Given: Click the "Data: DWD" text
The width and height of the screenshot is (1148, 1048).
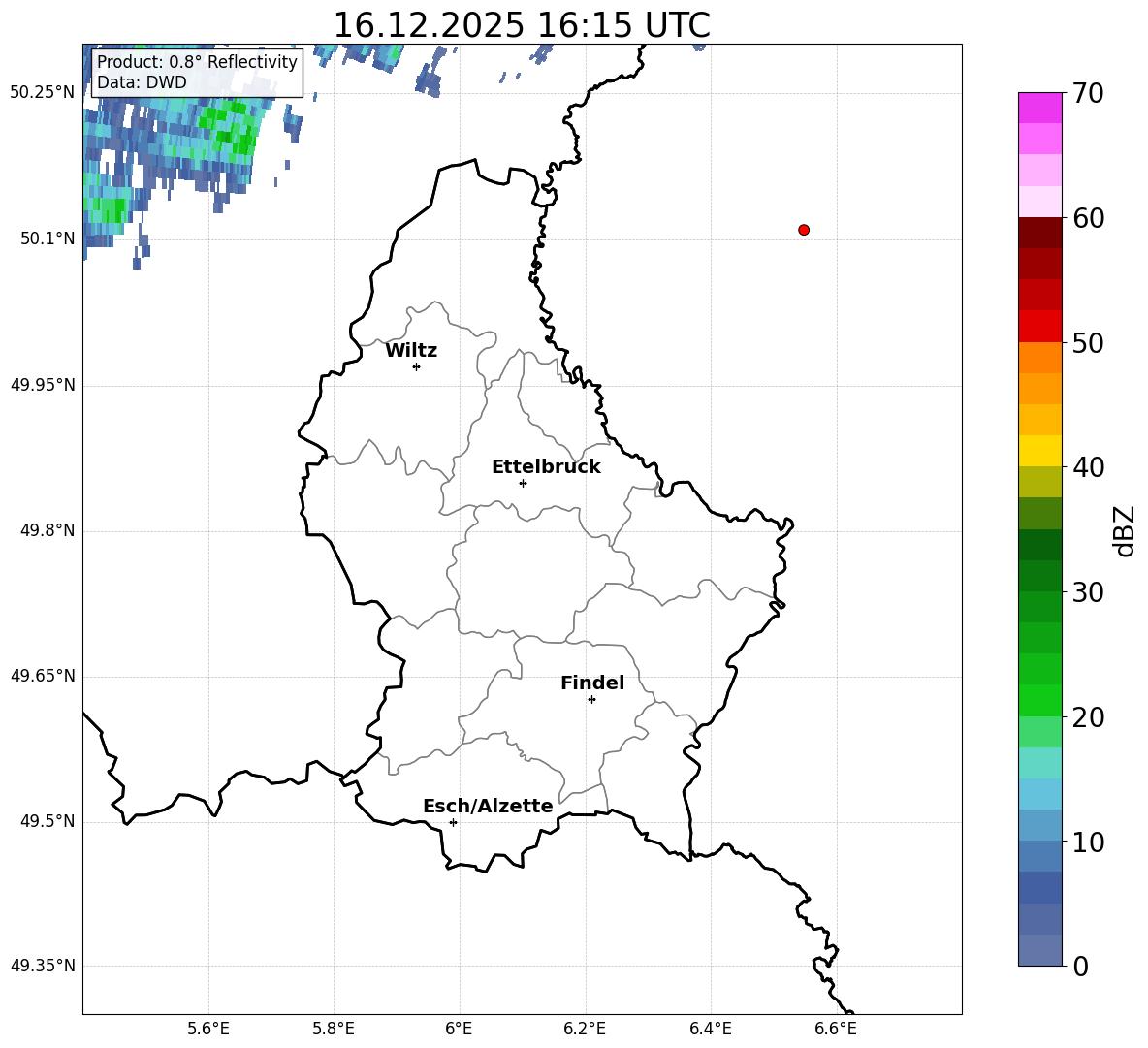Looking at the screenshot, I should [x=142, y=82].
